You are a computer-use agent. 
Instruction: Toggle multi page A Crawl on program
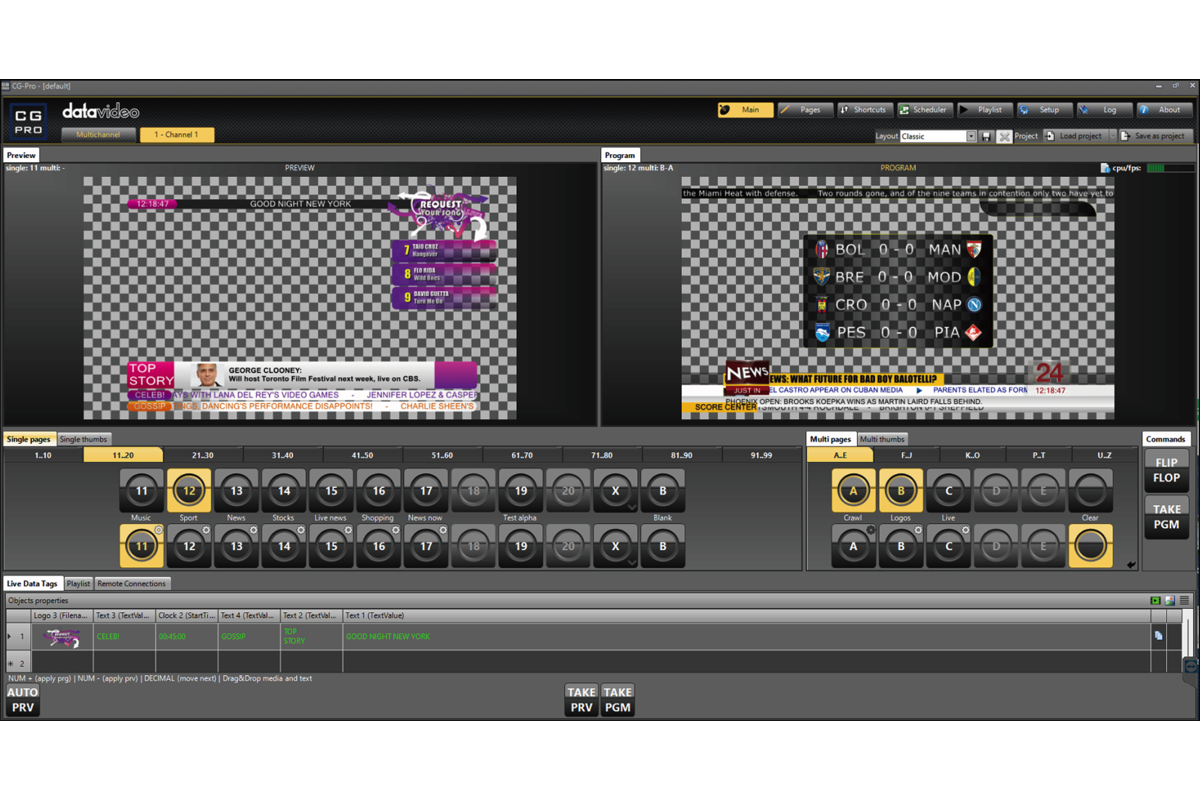853,491
